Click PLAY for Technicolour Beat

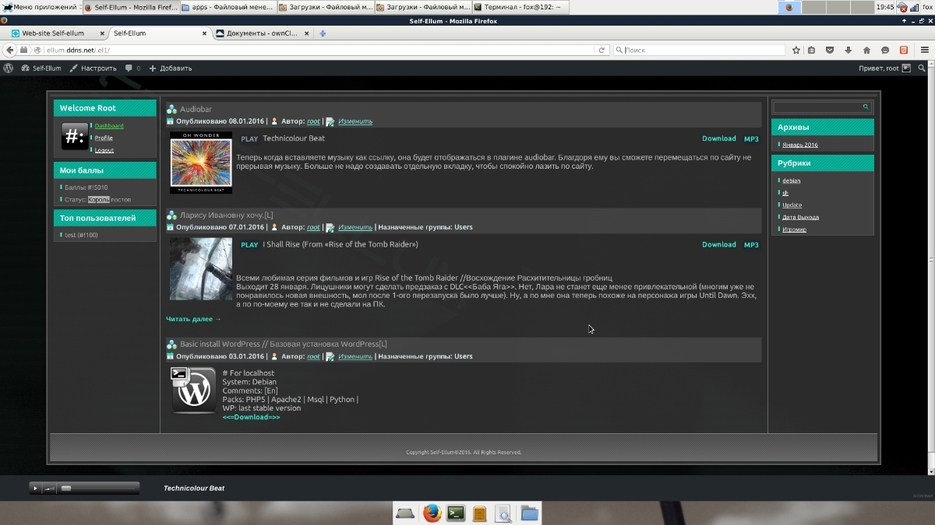click(x=249, y=138)
